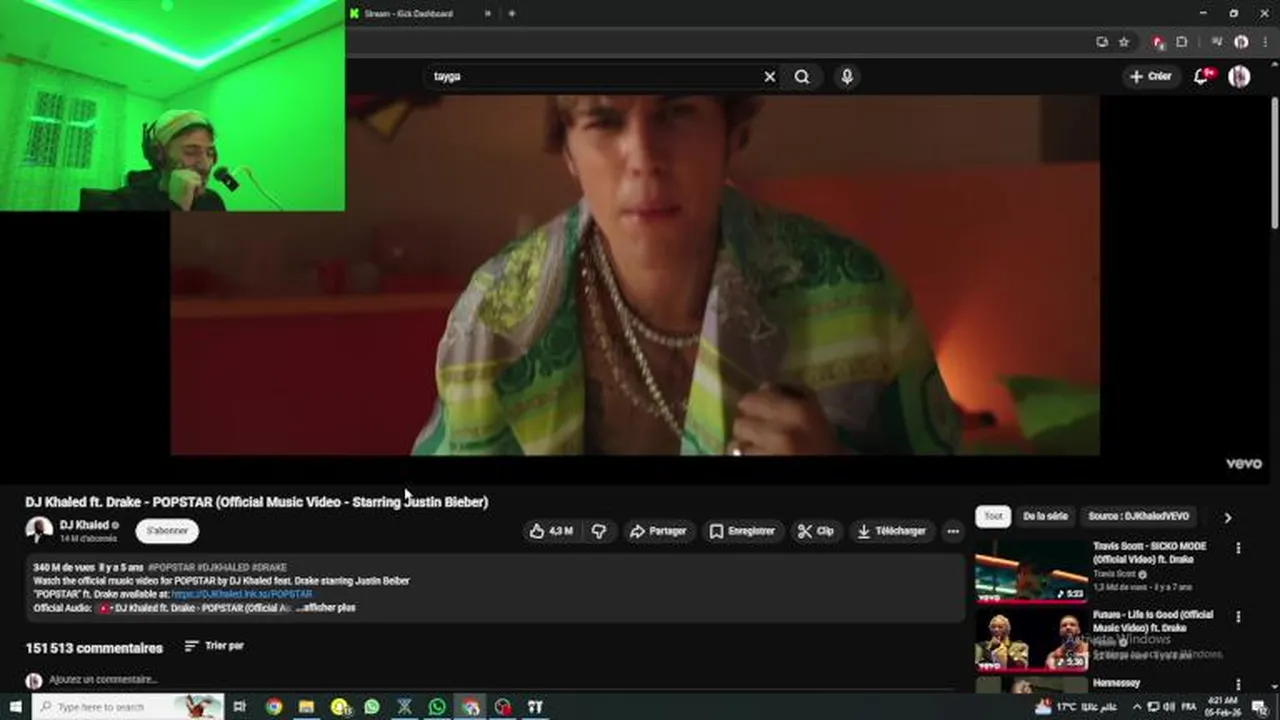Open a new browser tab with the plus
The width and height of the screenshot is (1280, 720).
pos(511,13)
